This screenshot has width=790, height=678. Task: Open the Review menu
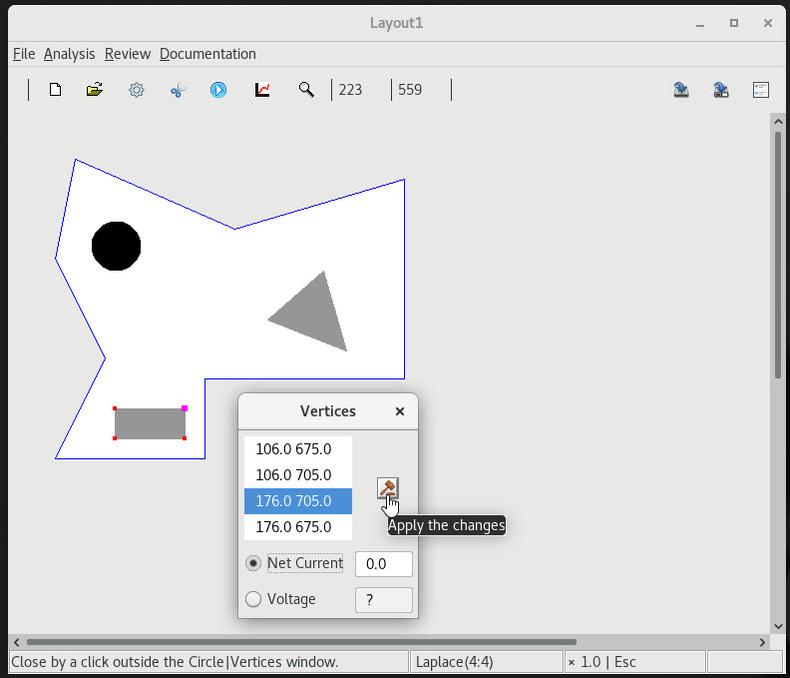tap(127, 54)
